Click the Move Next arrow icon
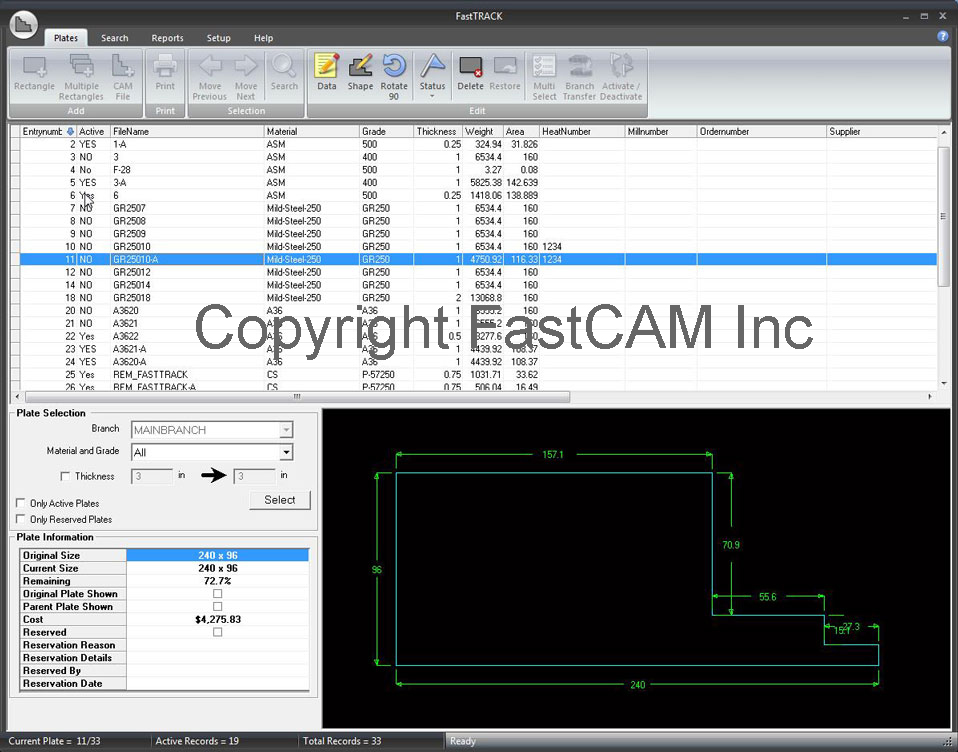The height and width of the screenshot is (752, 958). pos(246,66)
